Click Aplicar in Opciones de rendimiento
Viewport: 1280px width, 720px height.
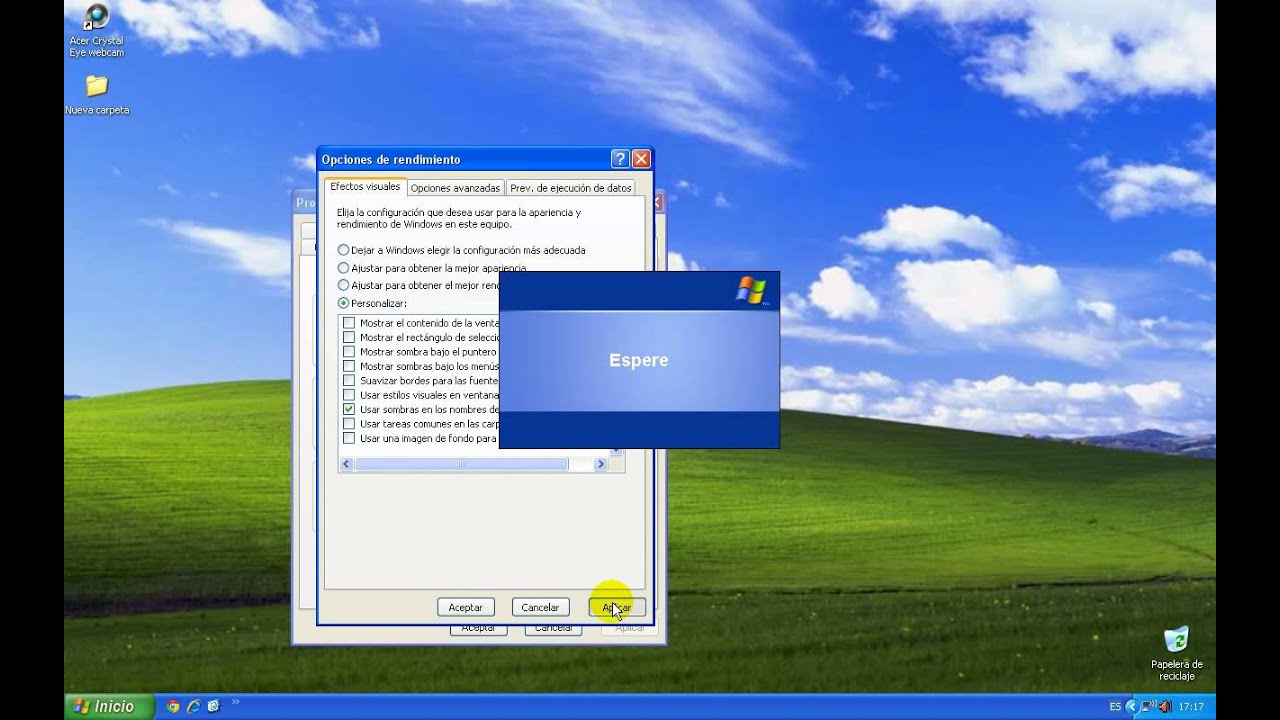click(617, 607)
